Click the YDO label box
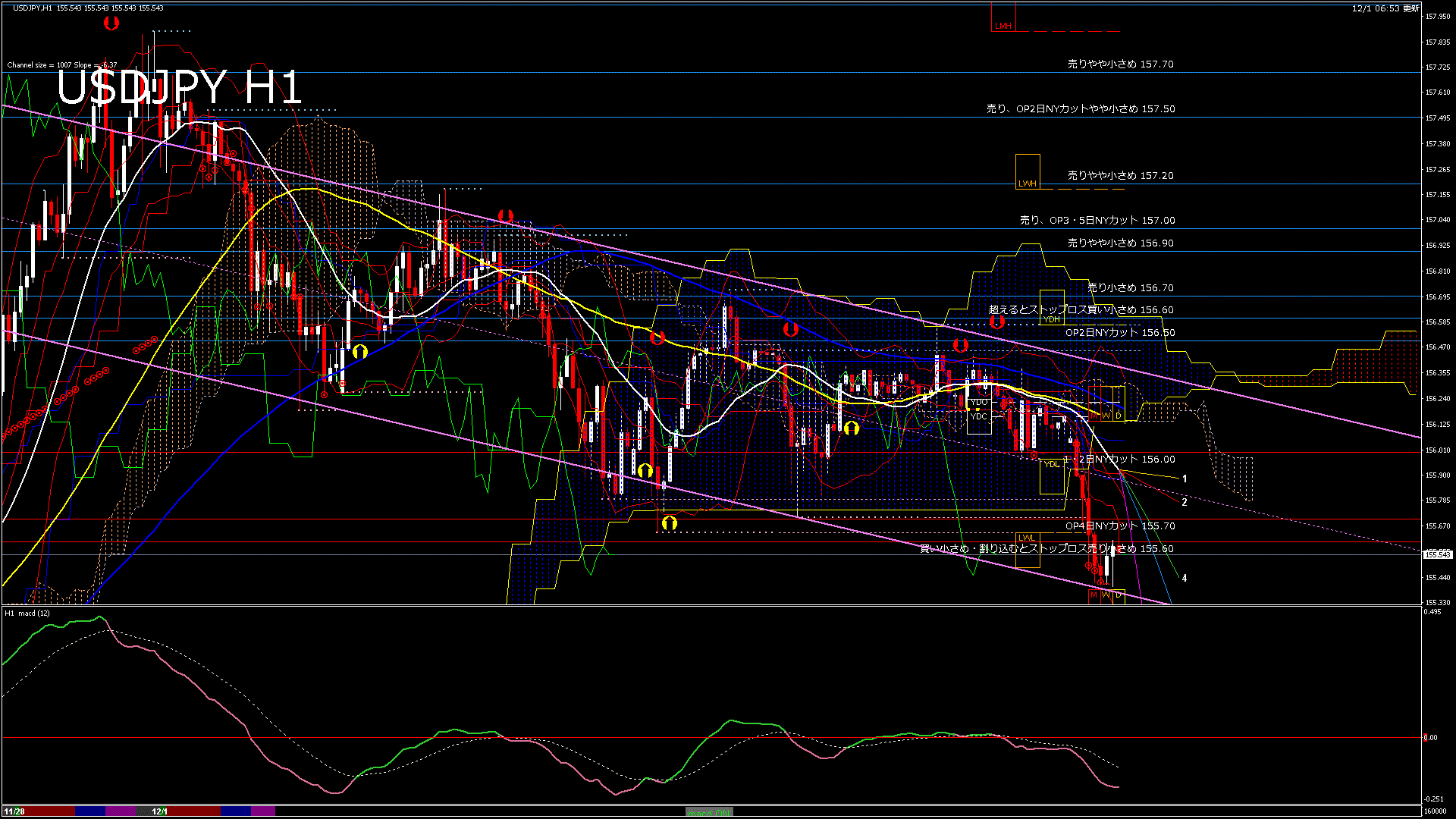The width and height of the screenshot is (1456, 819). pos(979,402)
